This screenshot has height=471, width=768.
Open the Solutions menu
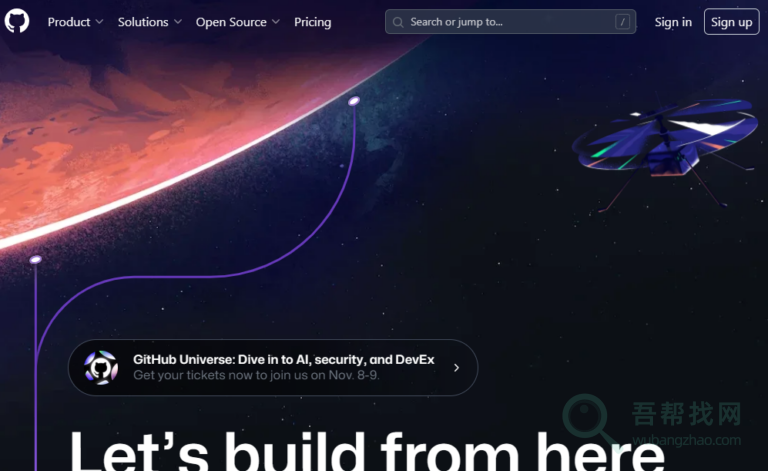(x=143, y=22)
